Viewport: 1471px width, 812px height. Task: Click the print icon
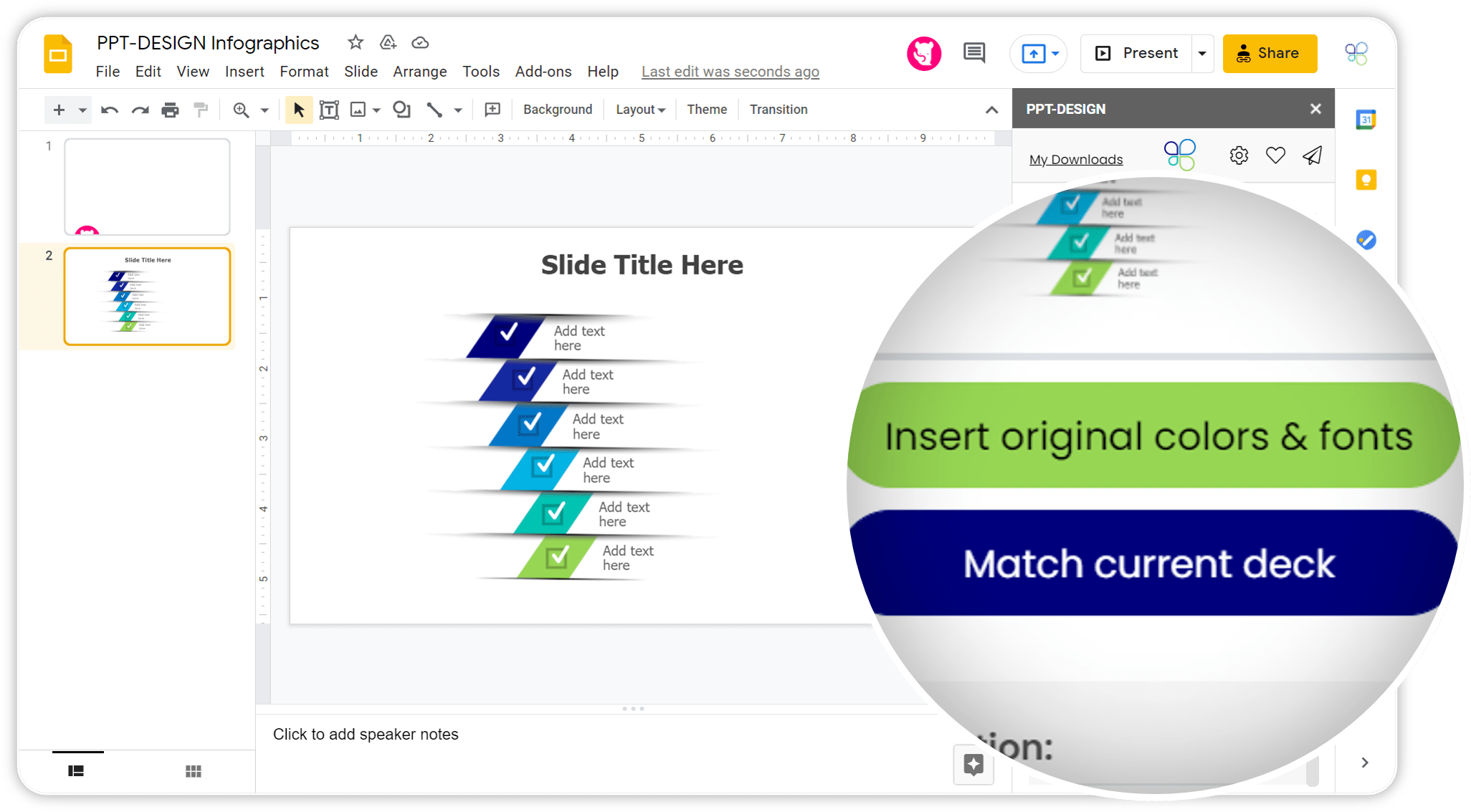(x=170, y=110)
